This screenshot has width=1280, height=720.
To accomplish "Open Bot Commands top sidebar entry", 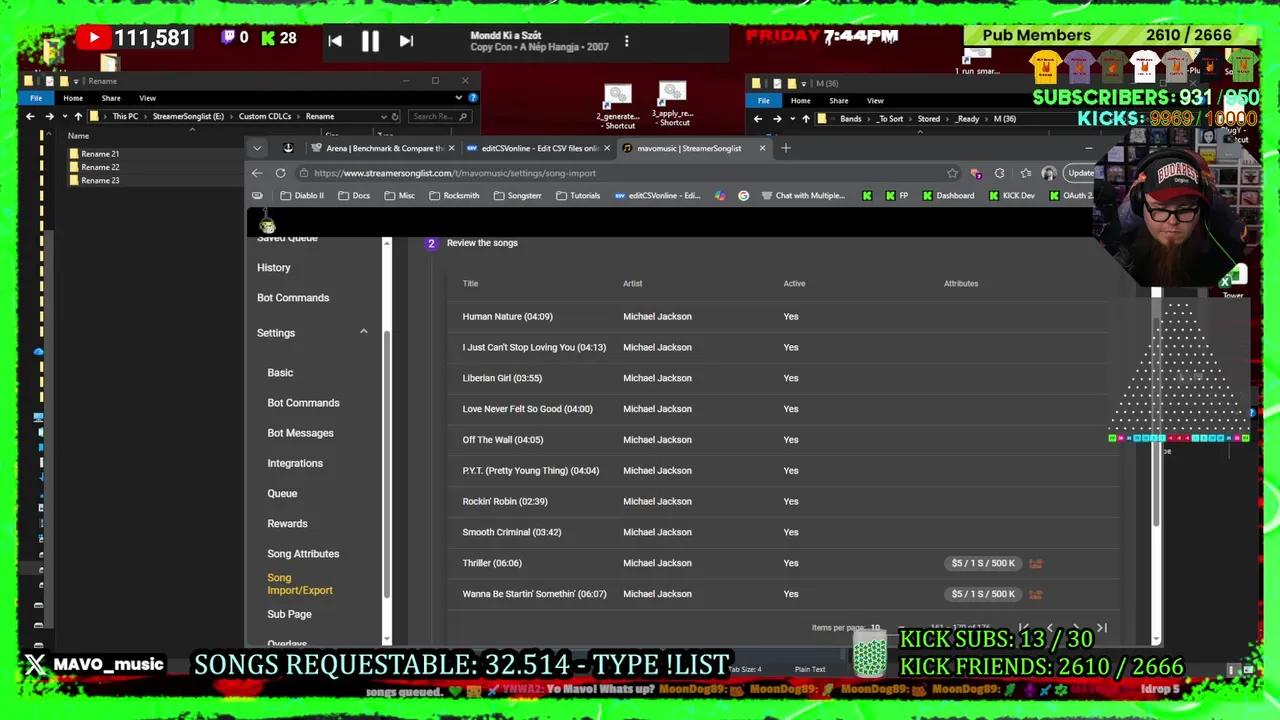I will 293,297.
